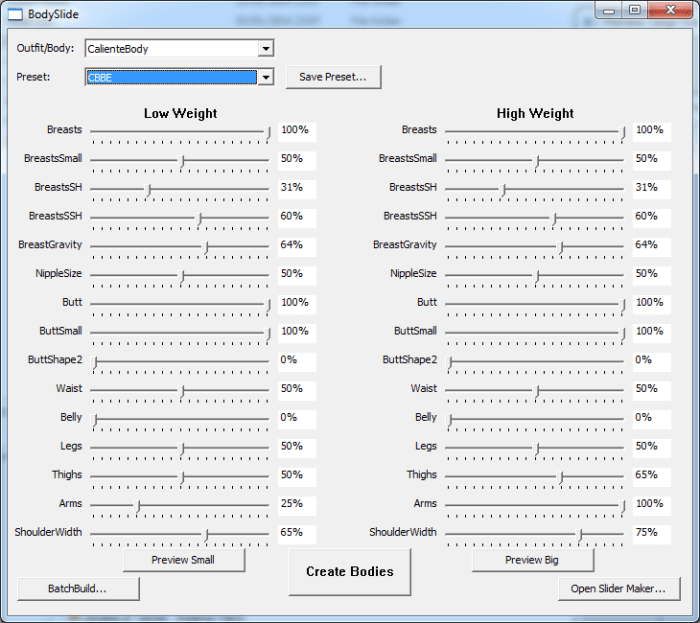This screenshot has width=700, height=623.
Task: Click the Preview Small button
Action: point(183,560)
